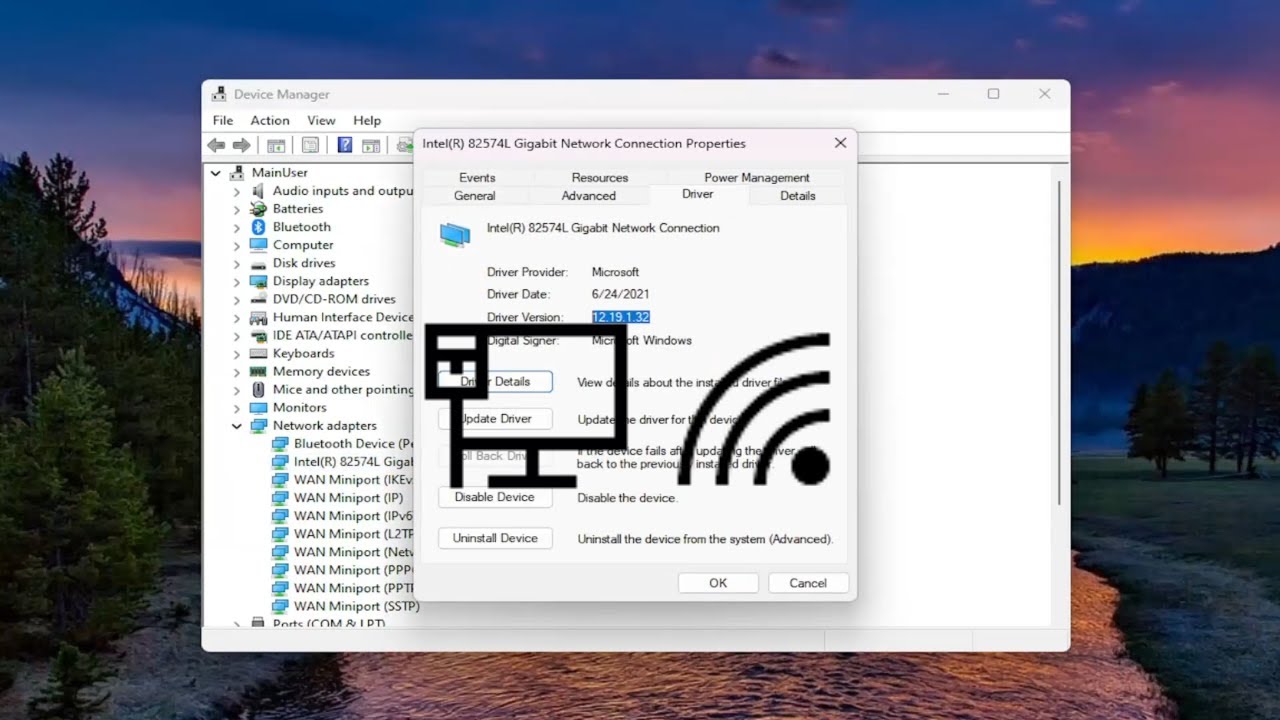Select the WAN Miniport (L2TP) row
This screenshot has width=1280, height=720.
click(343, 534)
